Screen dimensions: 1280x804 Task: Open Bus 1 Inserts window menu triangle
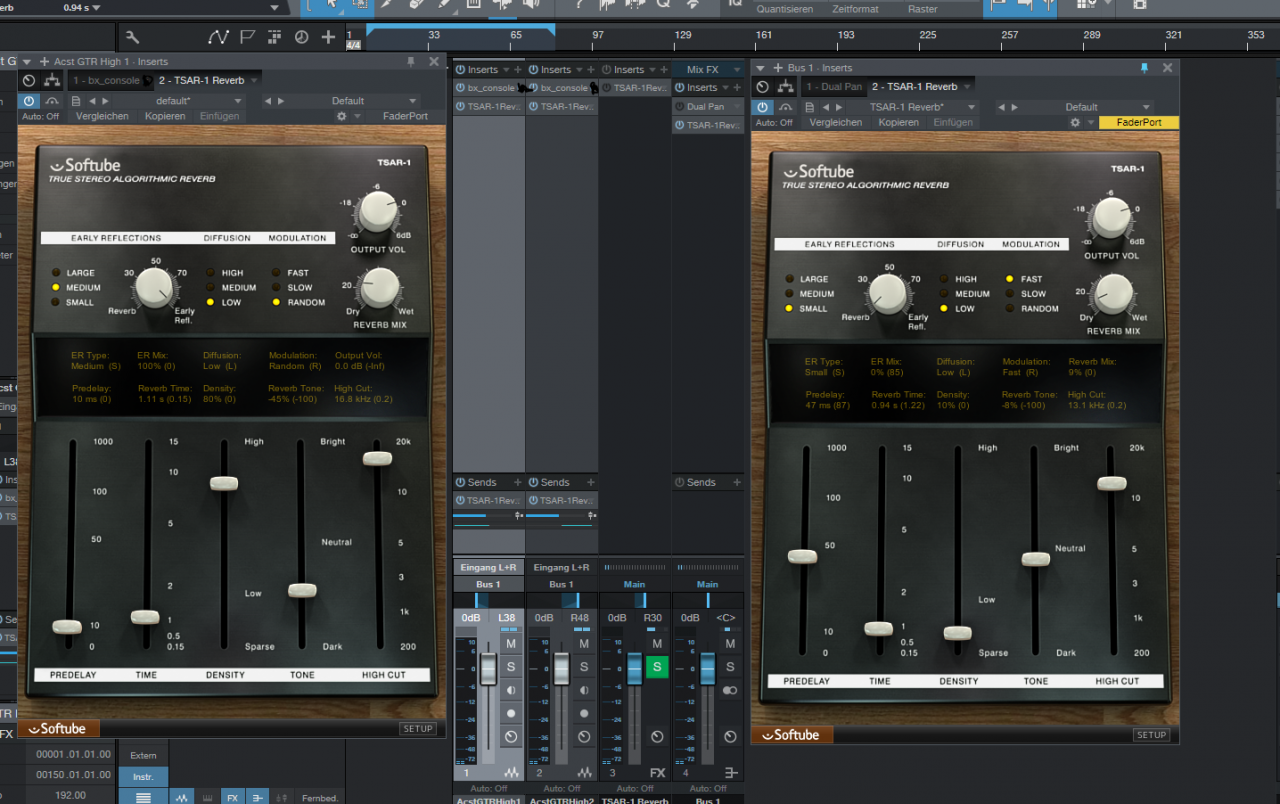[760, 68]
